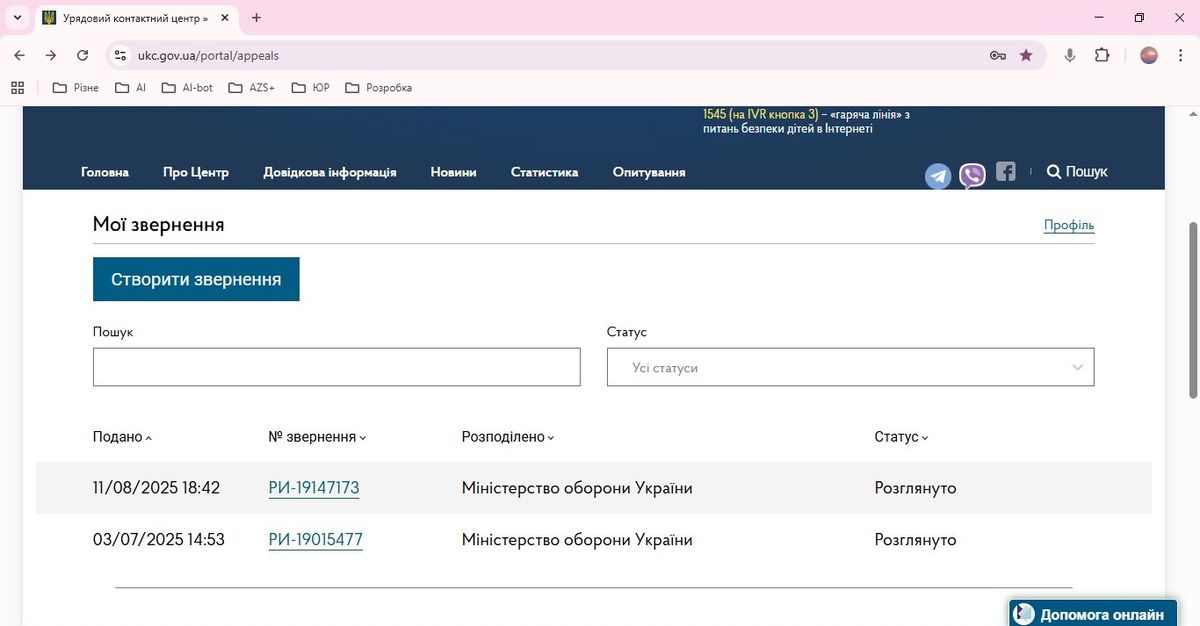Open the AI bookmark folder

point(131,87)
